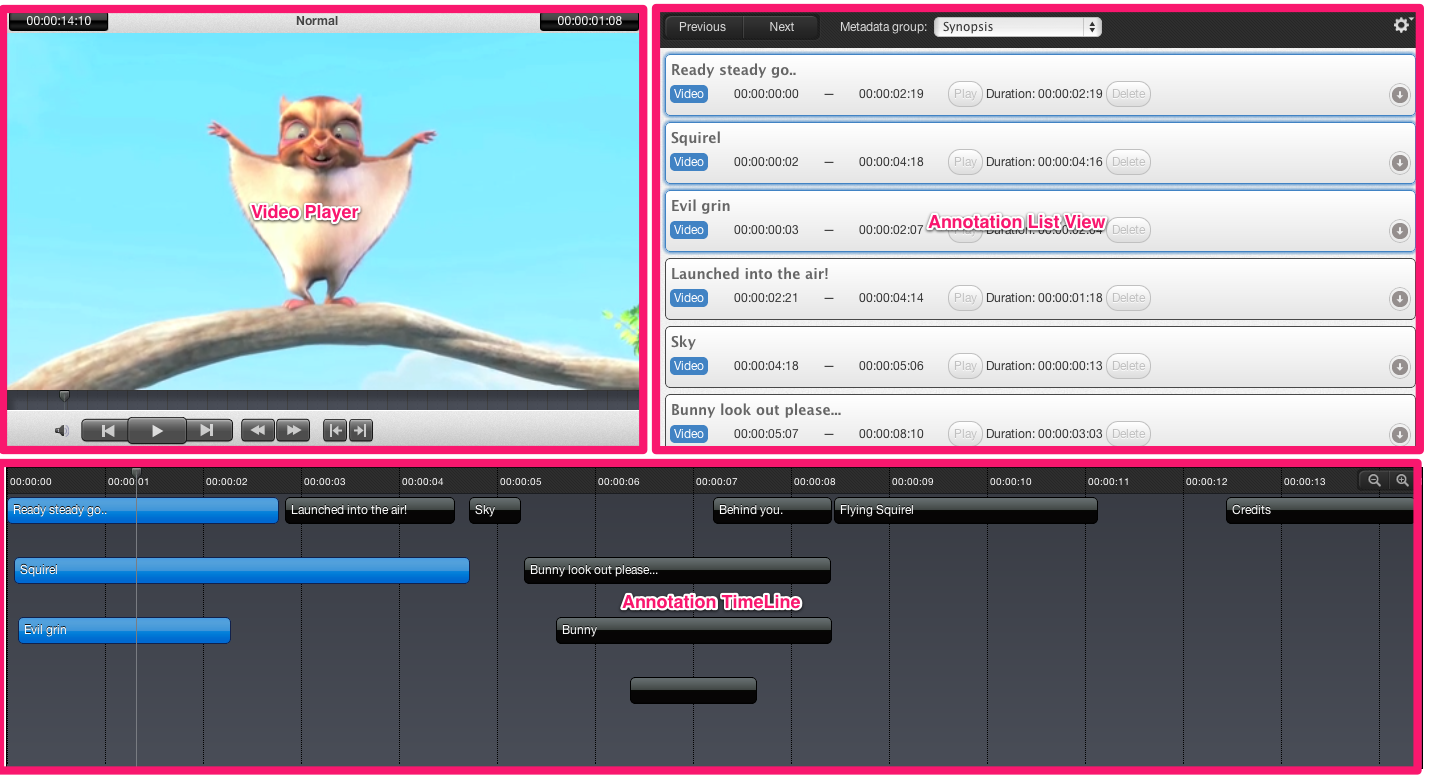Click the Video badge on Evil grin row

click(689, 230)
